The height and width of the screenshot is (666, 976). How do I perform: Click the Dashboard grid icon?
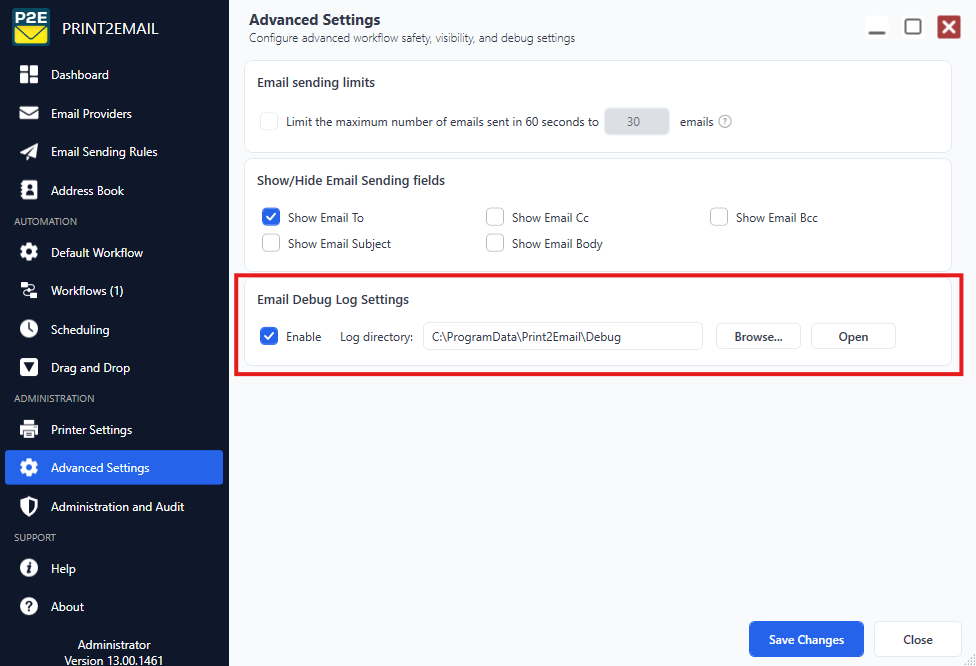pos(29,75)
